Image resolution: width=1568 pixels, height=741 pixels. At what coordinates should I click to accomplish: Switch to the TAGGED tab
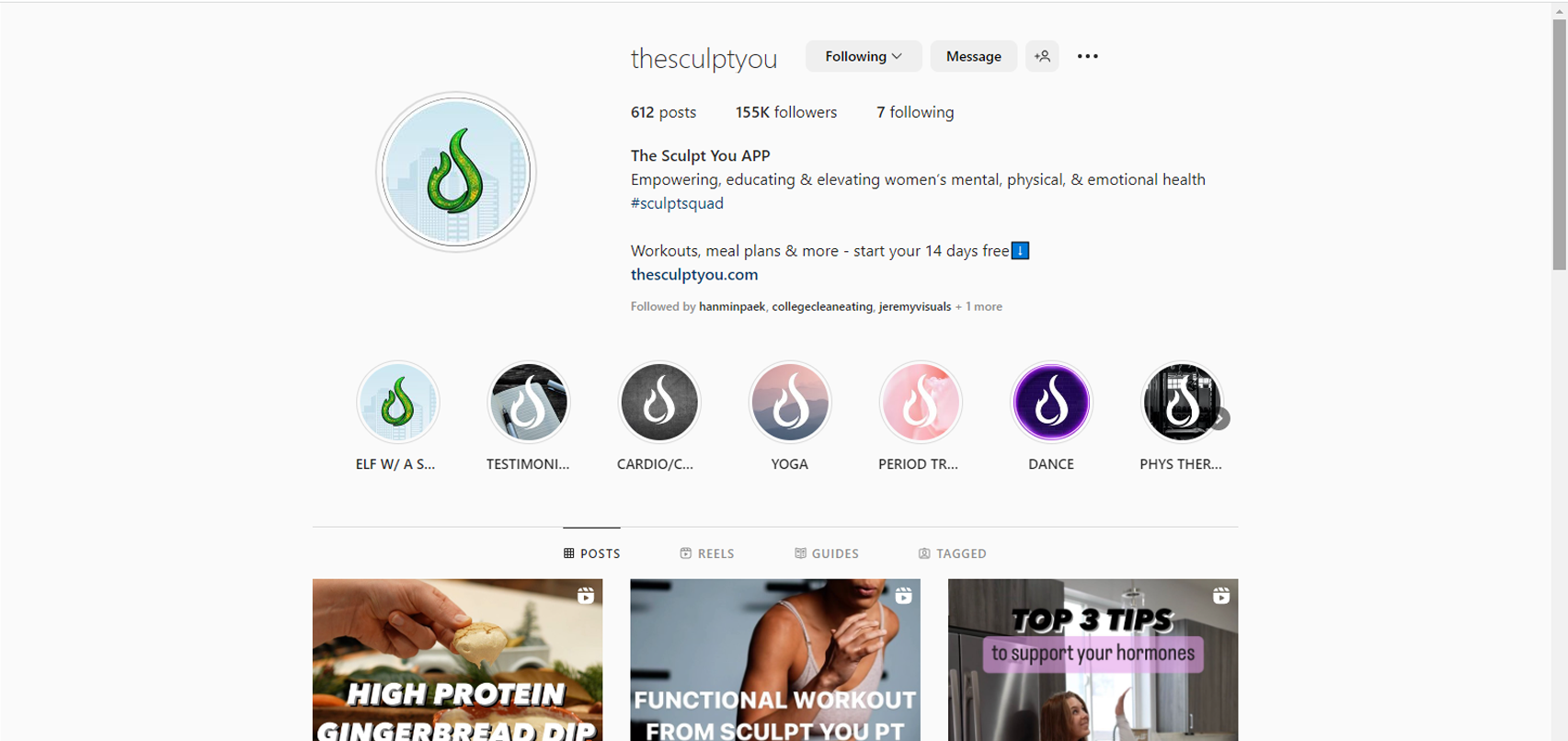tap(952, 553)
